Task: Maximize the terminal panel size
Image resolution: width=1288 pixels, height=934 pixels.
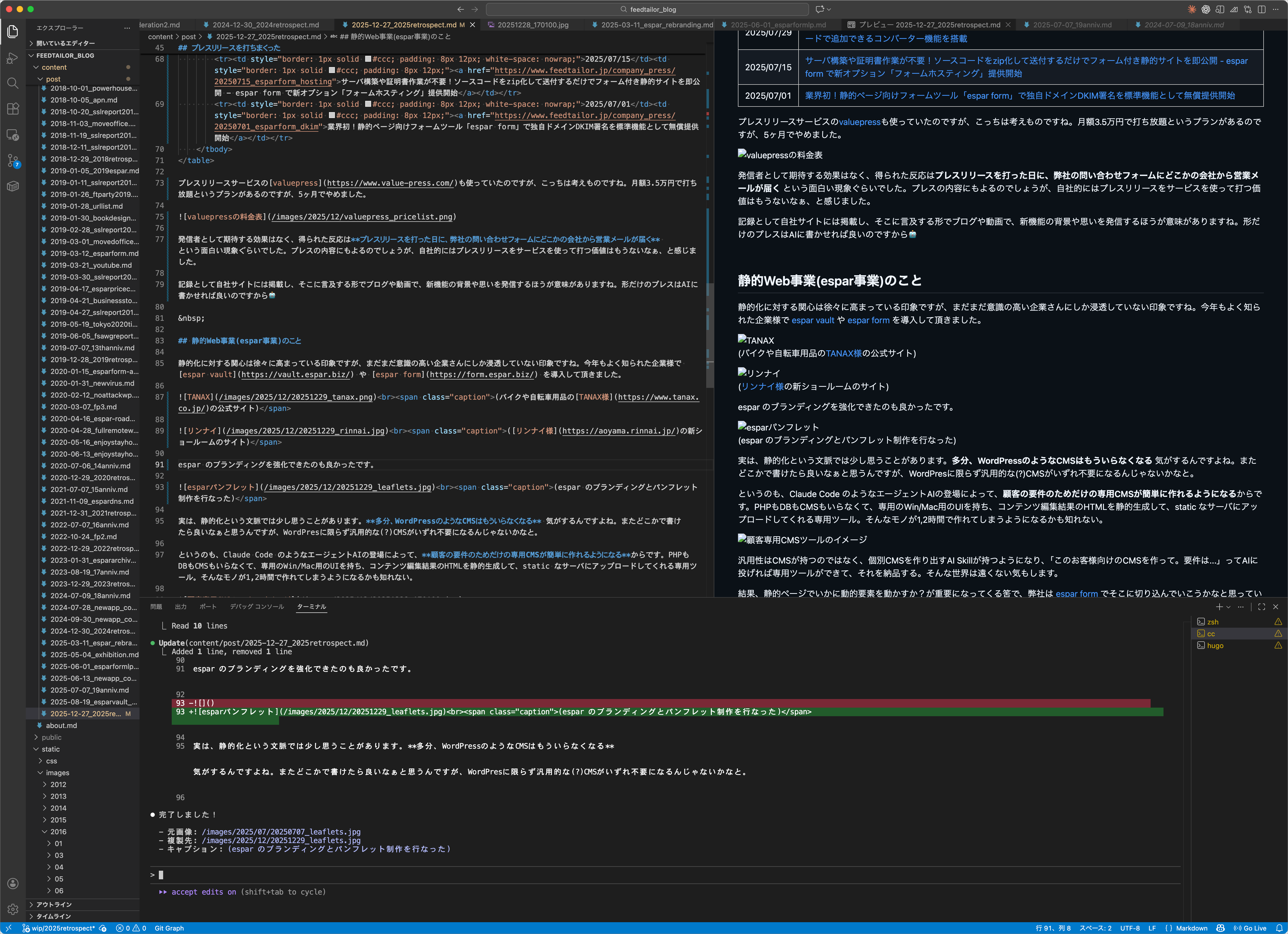Action: 1261,606
